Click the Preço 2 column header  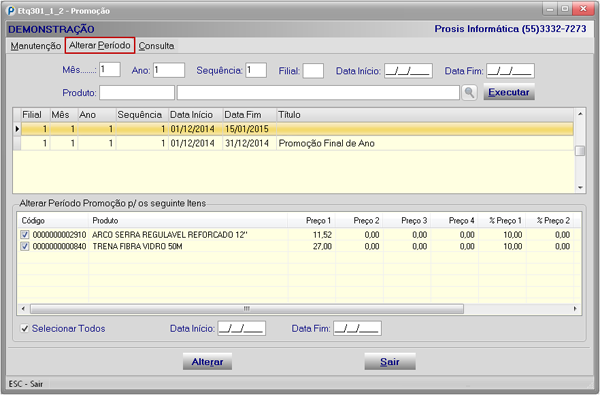(x=359, y=221)
